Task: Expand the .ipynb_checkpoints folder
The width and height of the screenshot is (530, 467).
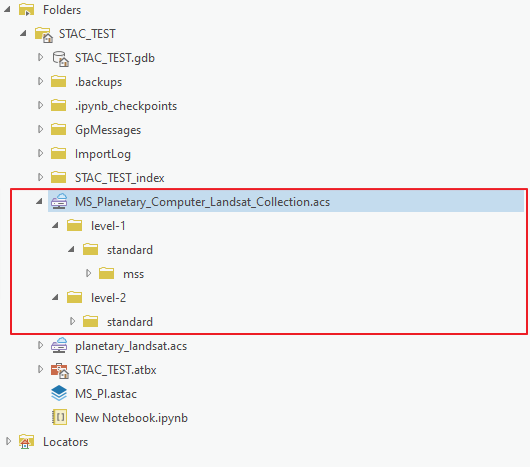Action: pyautogui.click(x=40, y=105)
